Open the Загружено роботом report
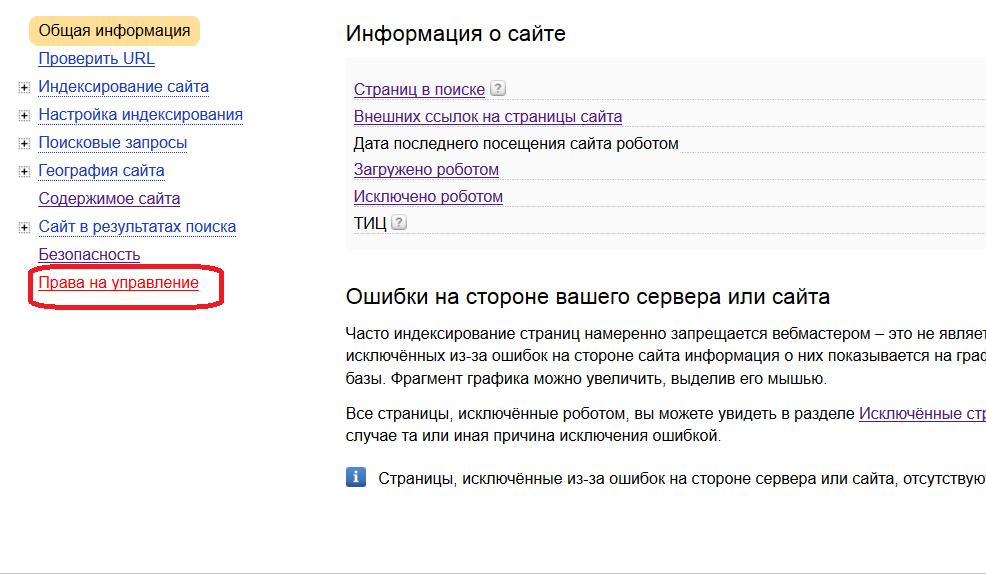986x580 pixels. click(427, 169)
